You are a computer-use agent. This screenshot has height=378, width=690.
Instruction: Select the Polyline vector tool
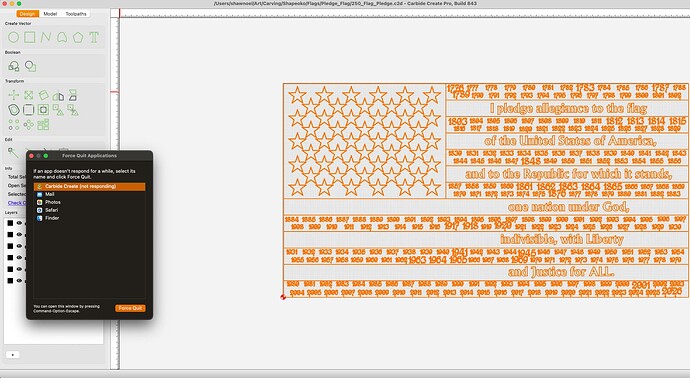46,37
